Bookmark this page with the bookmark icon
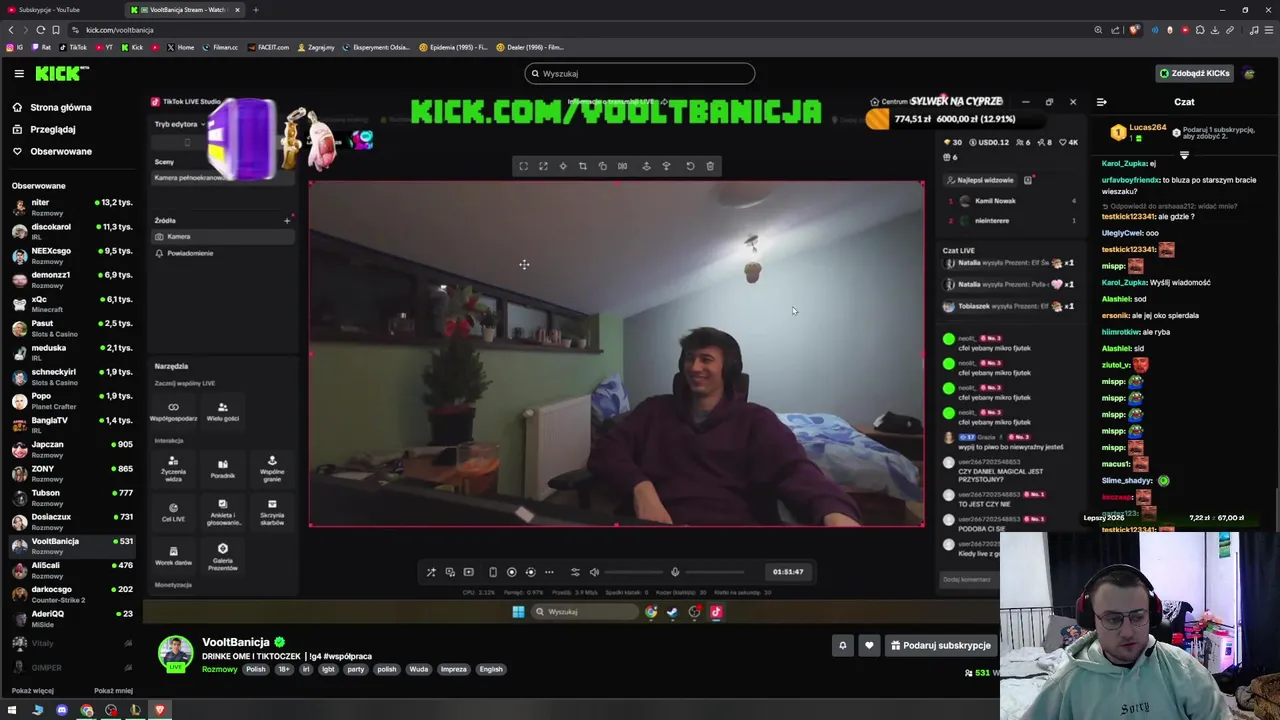 [x=56, y=30]
